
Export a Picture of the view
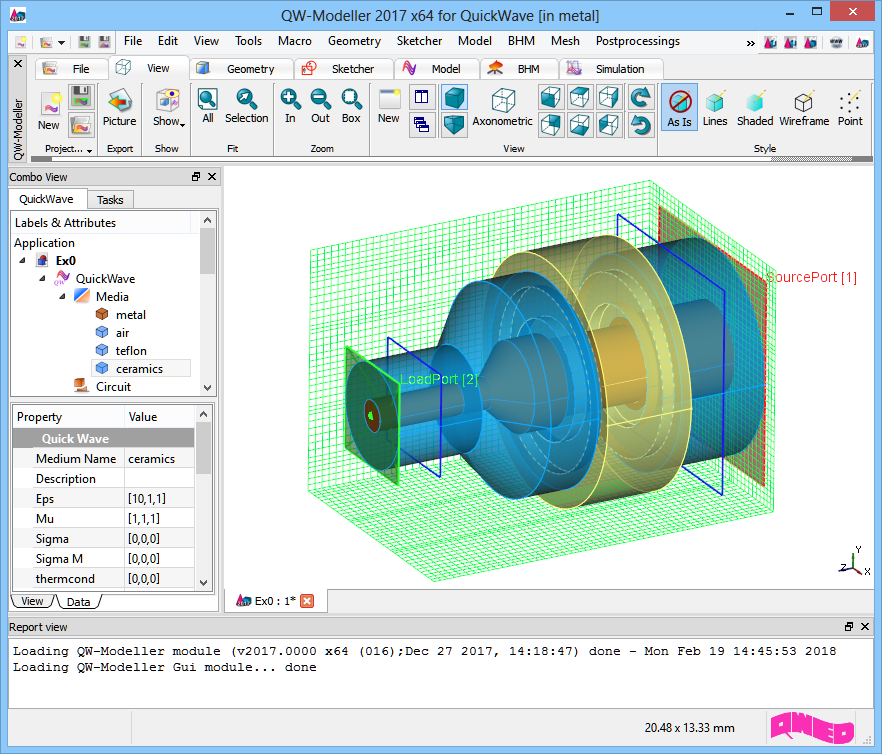coord(119,107)
